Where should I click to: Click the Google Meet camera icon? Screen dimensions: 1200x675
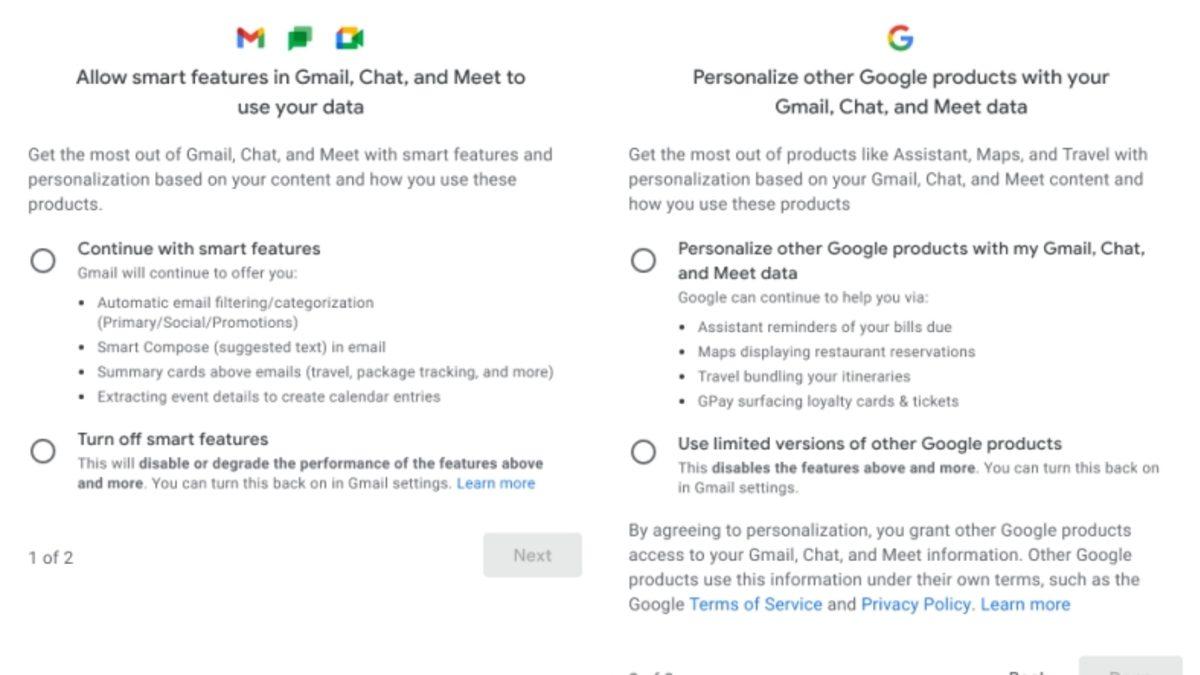click(x=348, y=38)
